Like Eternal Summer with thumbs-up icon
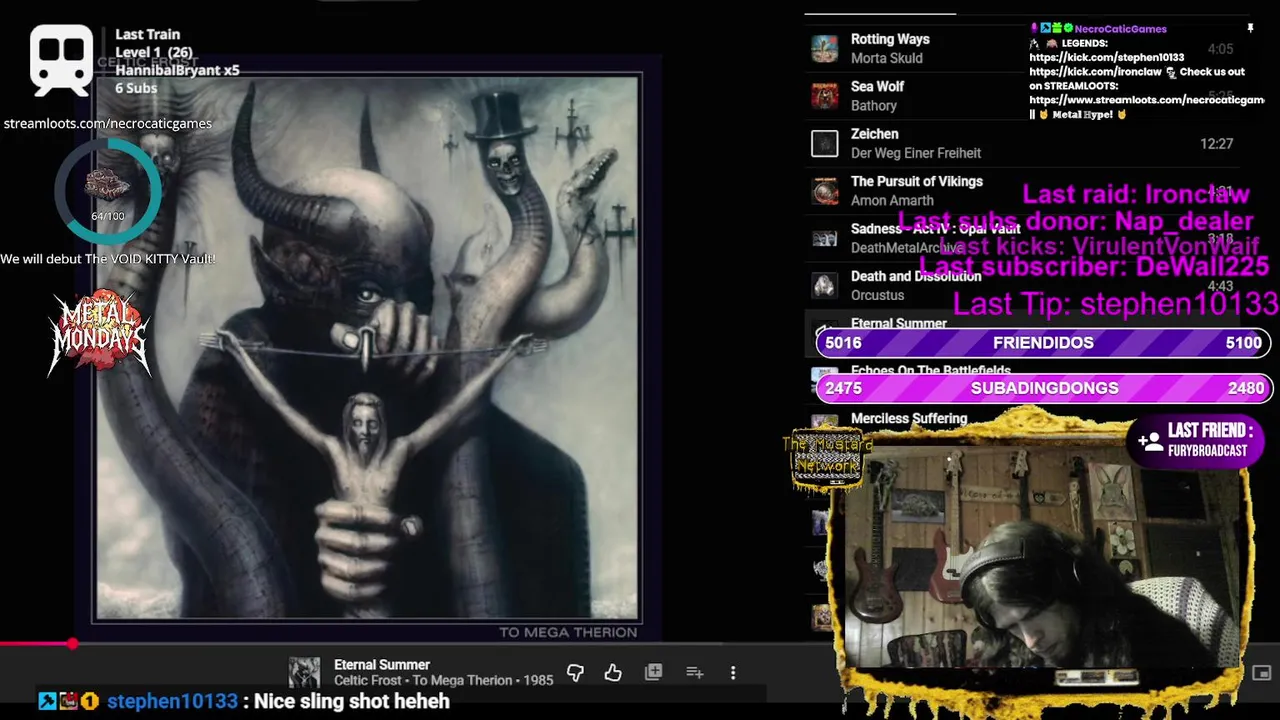This screenshot has width=1280, height=720. [x=613, y=673]
